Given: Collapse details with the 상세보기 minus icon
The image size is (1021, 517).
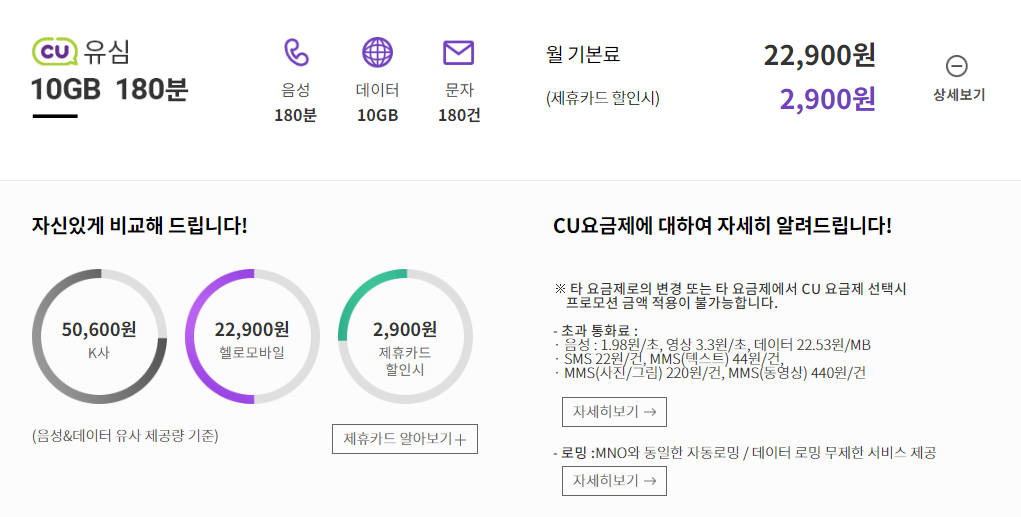Looking at the screenshot, I should [957, 66].
